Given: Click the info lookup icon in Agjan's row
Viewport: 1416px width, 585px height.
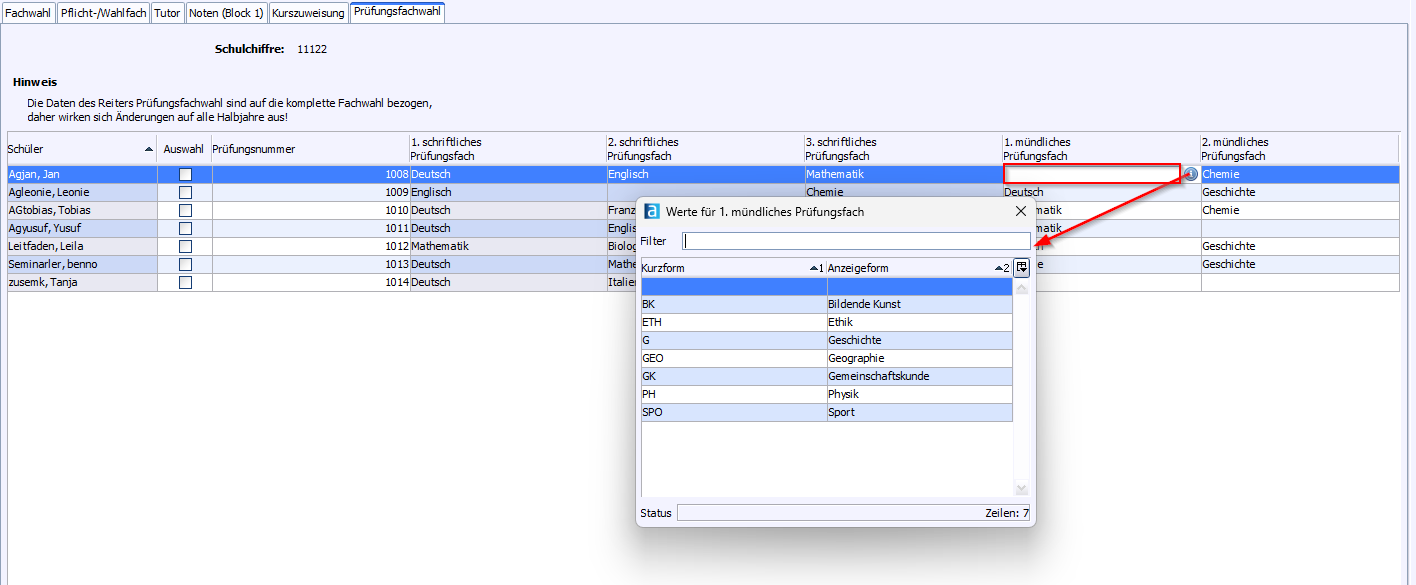Looking at the screenshot, I should [1190, 174].
